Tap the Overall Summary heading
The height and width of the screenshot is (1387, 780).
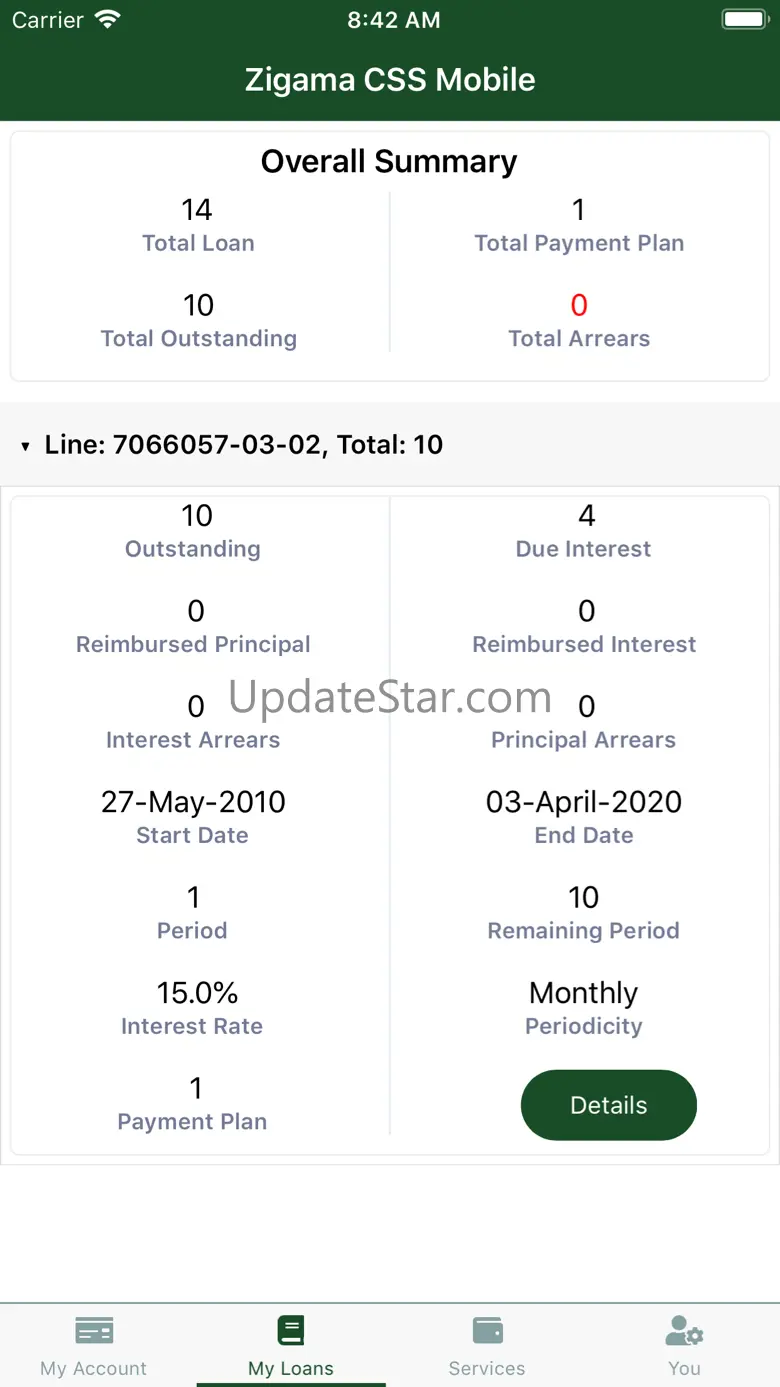pos(389,162)
